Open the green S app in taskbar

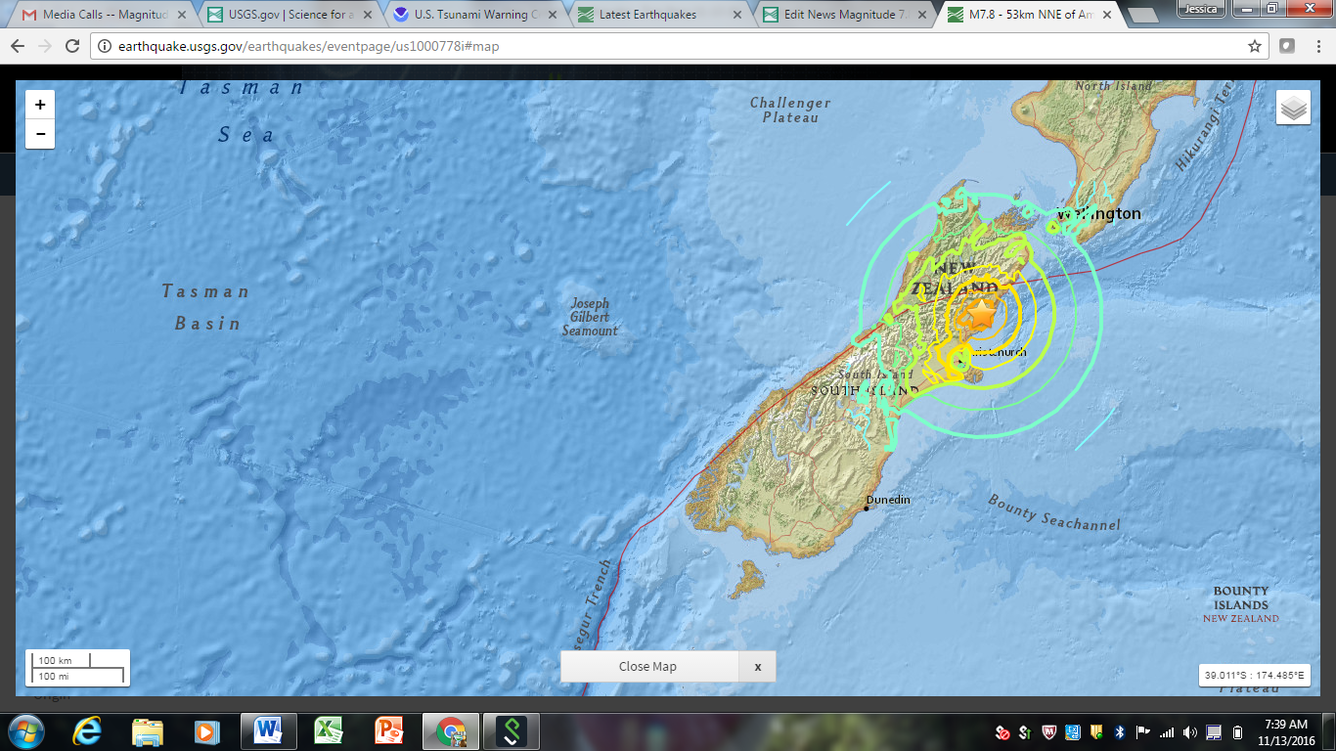(x=511, y=731)
